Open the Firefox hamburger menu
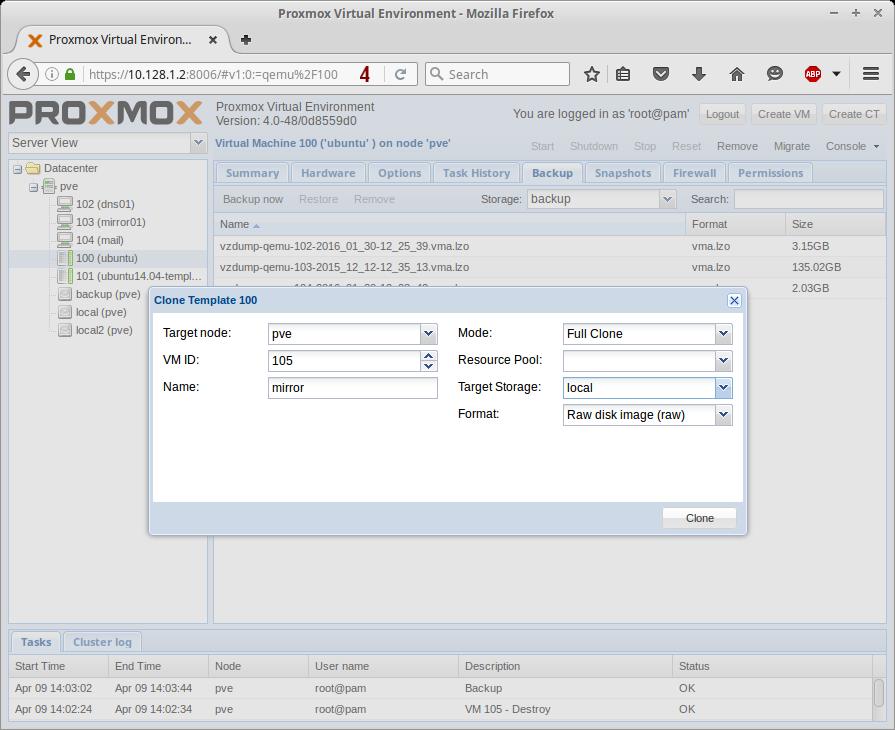Screen dimensions: 895x730 pyautogui.click(x=871, y=74)
